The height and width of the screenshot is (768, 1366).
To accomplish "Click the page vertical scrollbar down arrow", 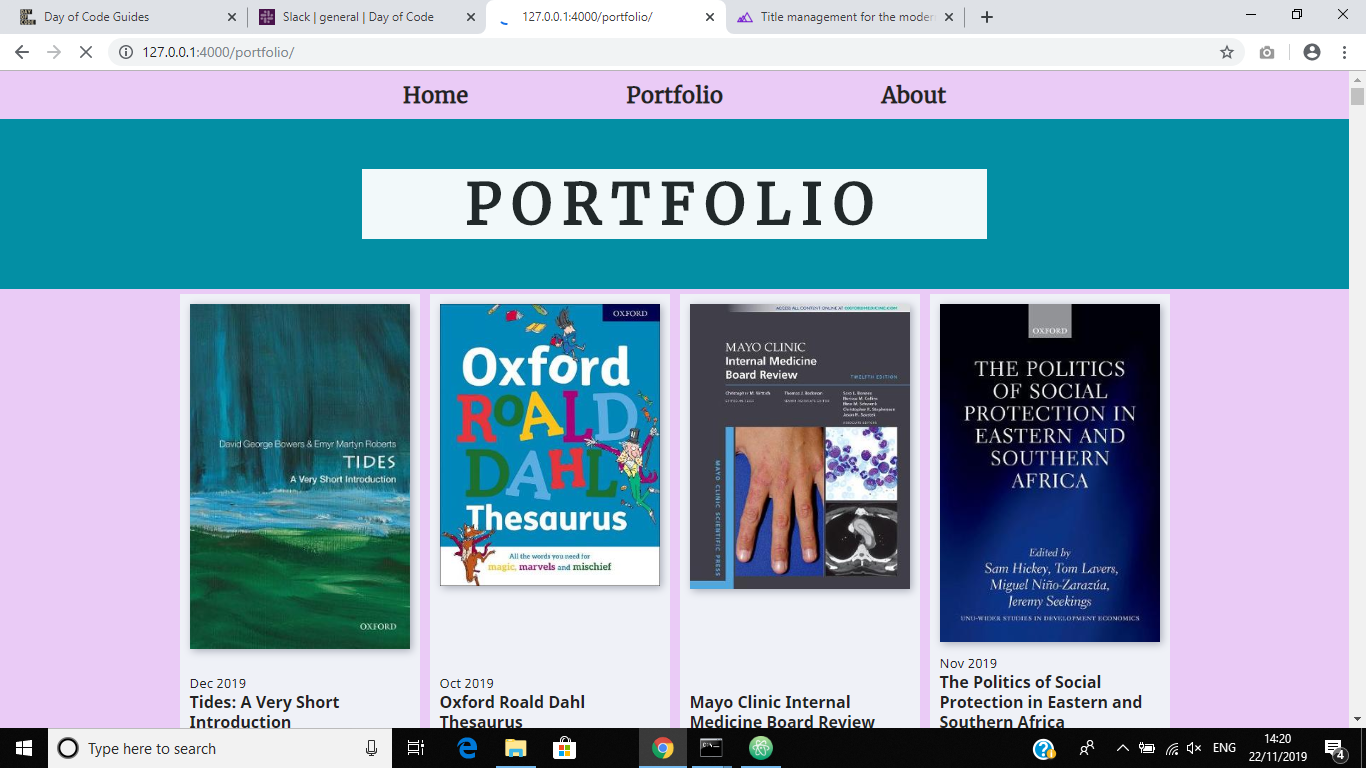I will click(x=1357, y=718).
